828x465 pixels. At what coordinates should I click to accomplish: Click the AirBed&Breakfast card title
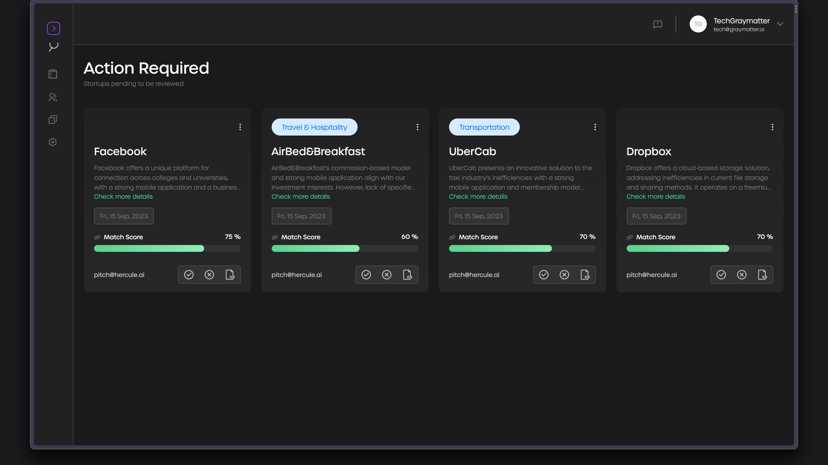[x=318, y=151]
